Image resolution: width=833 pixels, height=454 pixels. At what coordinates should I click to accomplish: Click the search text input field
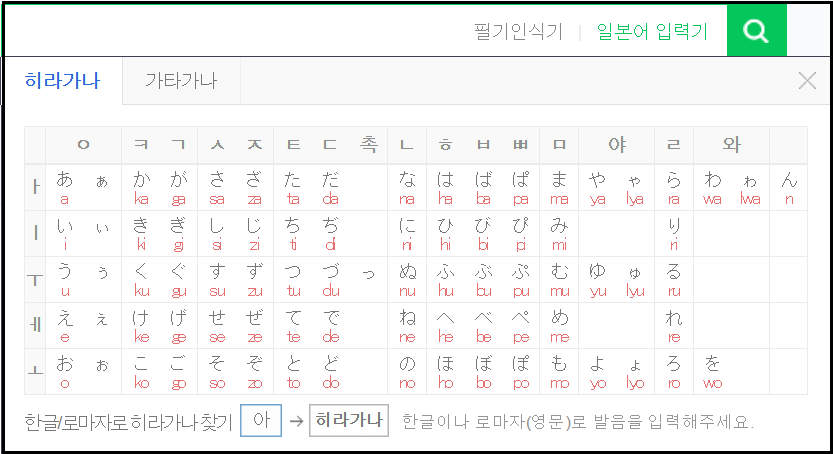(236, 30)
